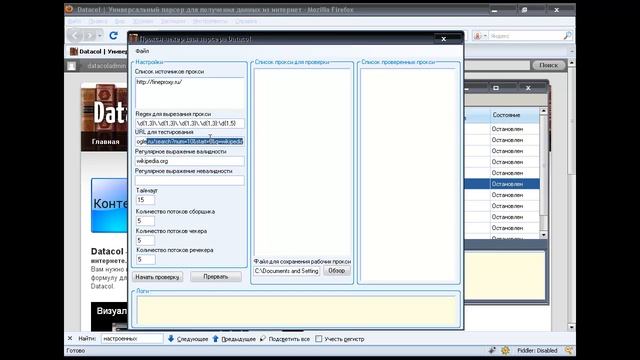Screen dimensions: 640x360
Task: Open Firefox Файл menu in menu bar
Action: click(74, 21)
